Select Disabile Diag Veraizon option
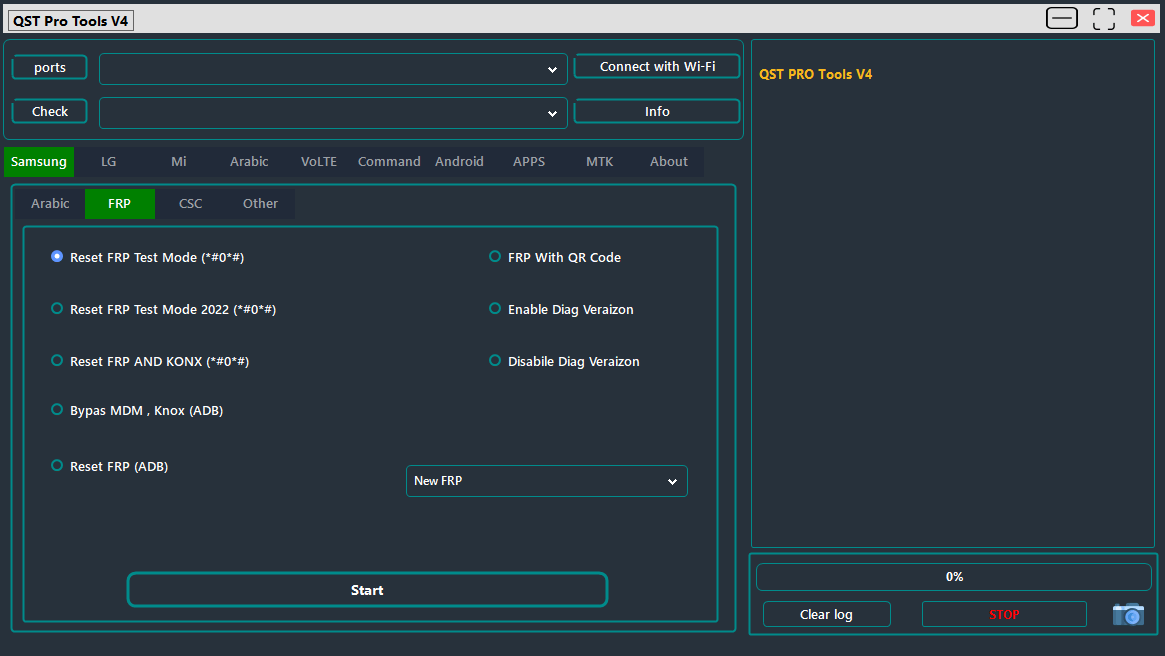1165x656 pixels. click(x=495, y=360)
